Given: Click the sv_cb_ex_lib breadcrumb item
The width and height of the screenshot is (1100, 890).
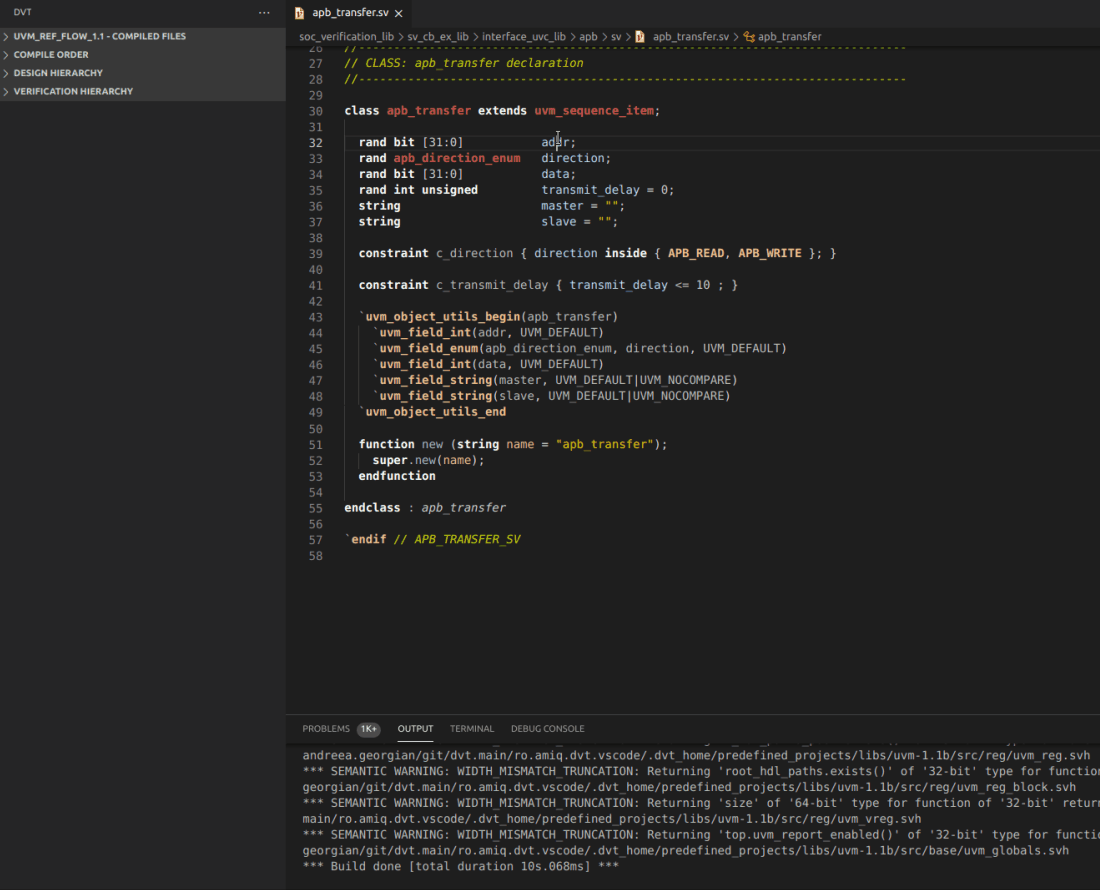Looking at the screenshot, I should [438, 37].
